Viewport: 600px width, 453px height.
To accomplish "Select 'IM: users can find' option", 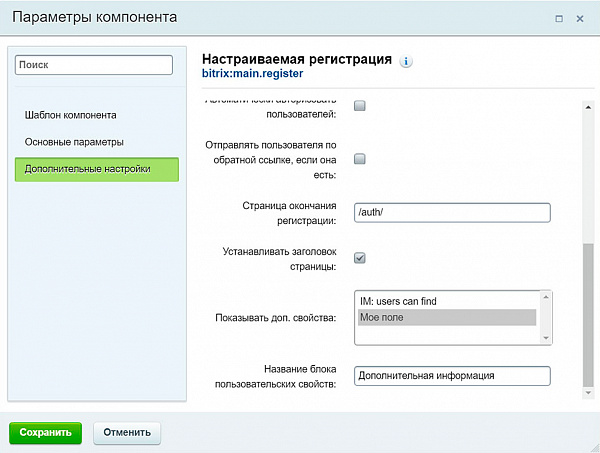I will point(446,301).
